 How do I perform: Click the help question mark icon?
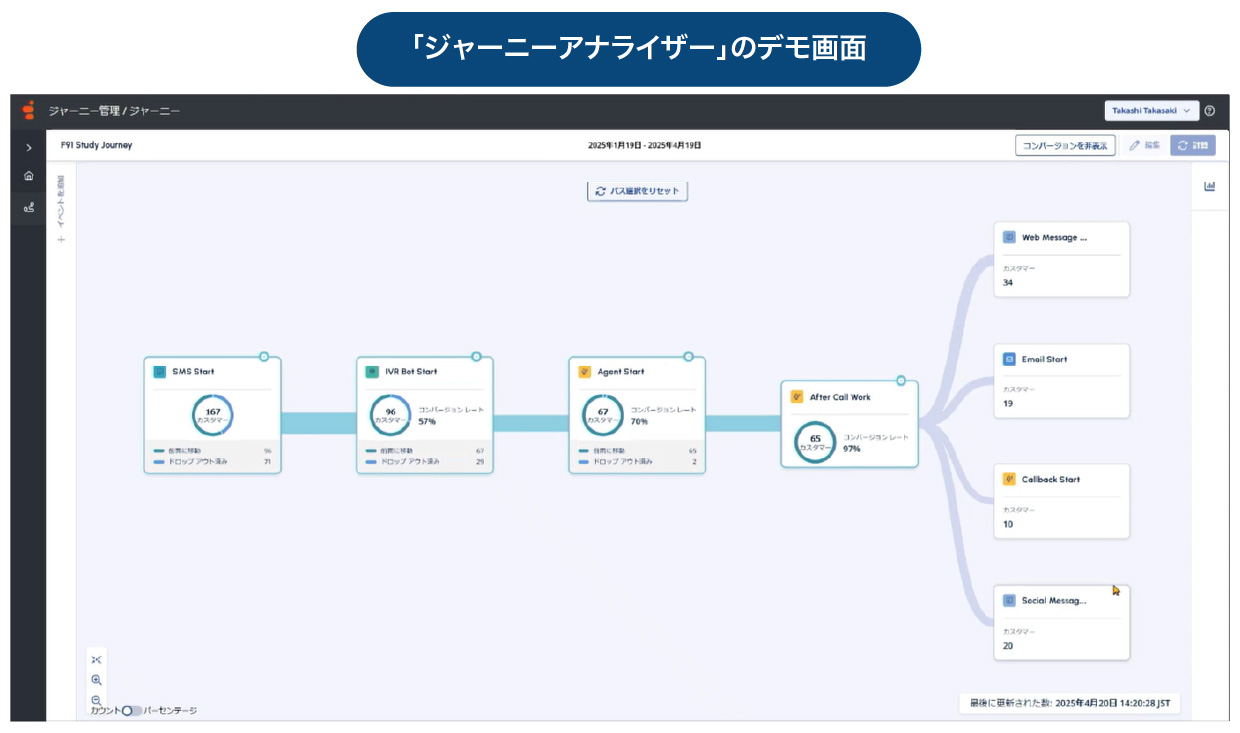tap(1210, 111)
